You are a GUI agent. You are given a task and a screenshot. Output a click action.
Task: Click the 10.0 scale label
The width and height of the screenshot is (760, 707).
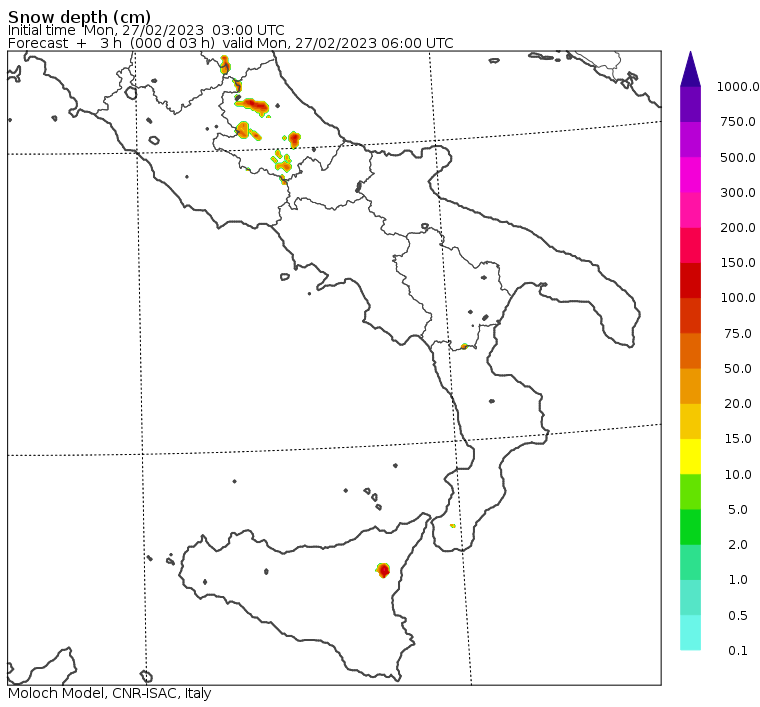click(x=738, y=474)
